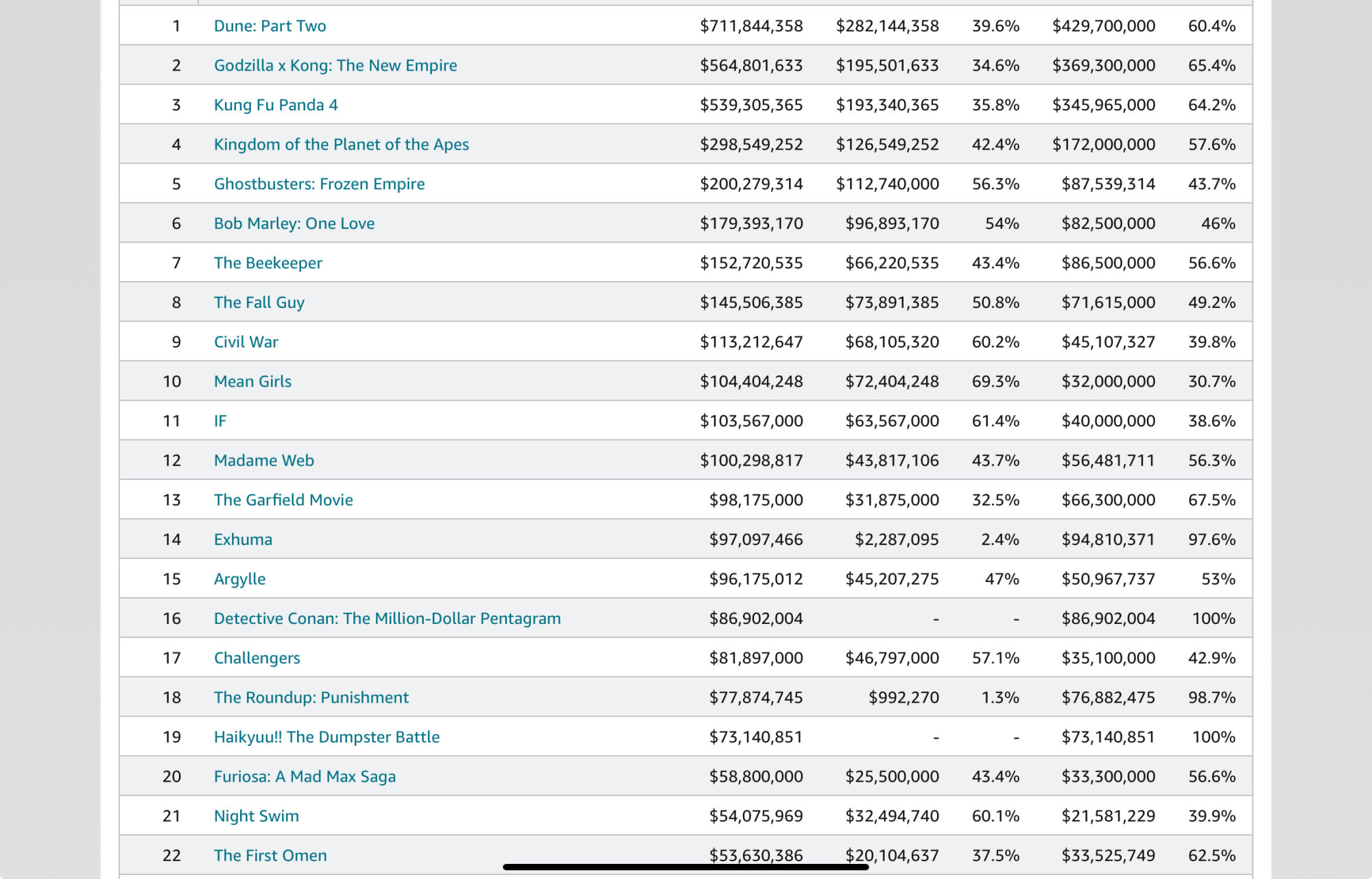Viewport: 1372px width, 879px height.
Task: Open Detective Conan: The Million-Dollar Pentagram
Action: click(387, 619)
